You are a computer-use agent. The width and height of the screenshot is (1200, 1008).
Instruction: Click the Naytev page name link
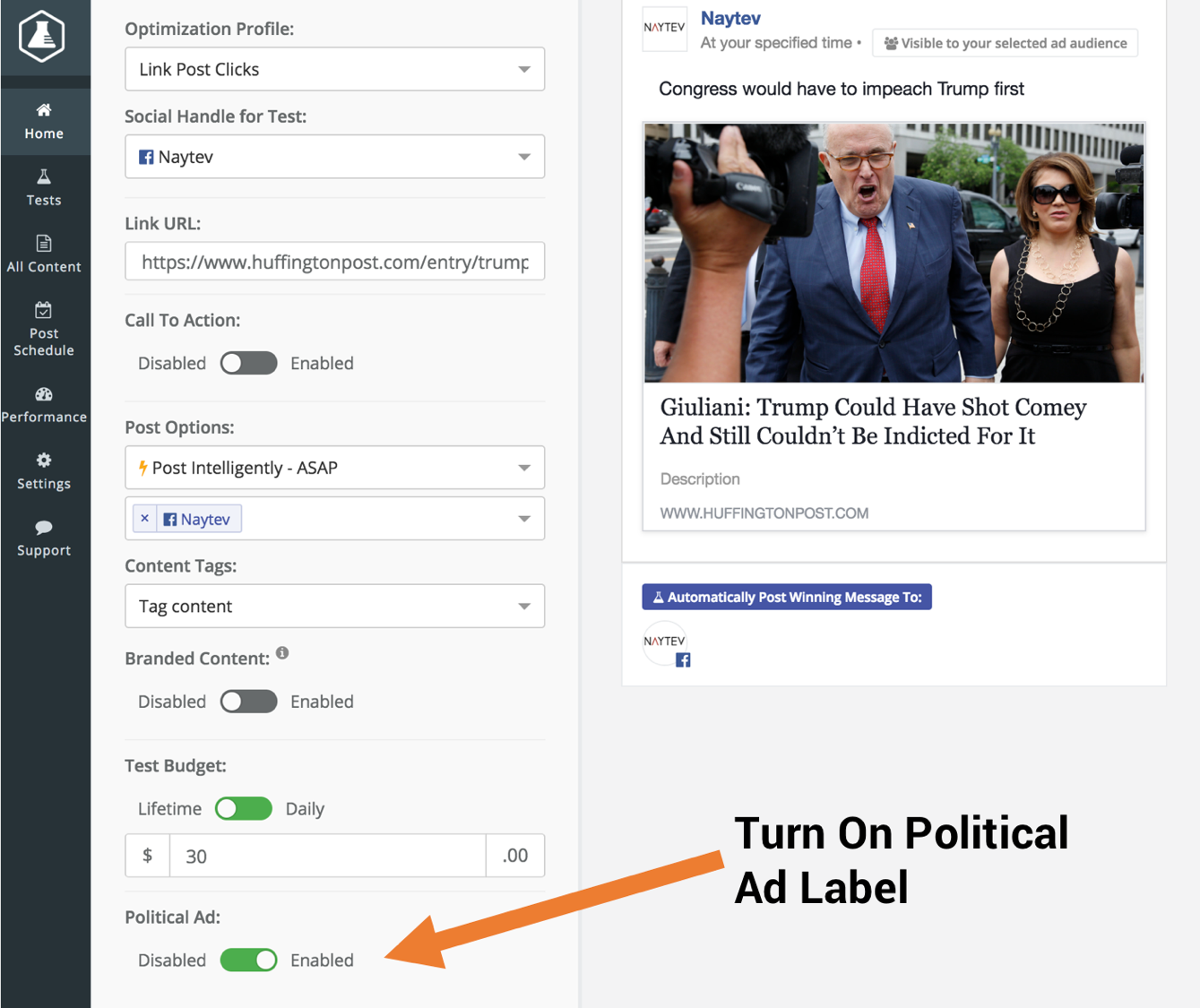730,18
